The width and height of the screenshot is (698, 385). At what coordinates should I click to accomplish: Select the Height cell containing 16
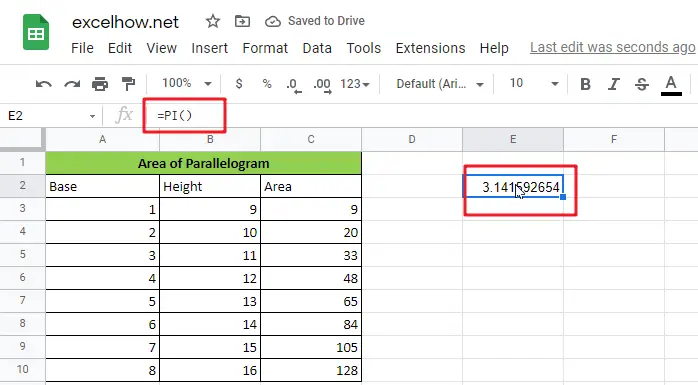pyautogui.click(x=210, y=370)
